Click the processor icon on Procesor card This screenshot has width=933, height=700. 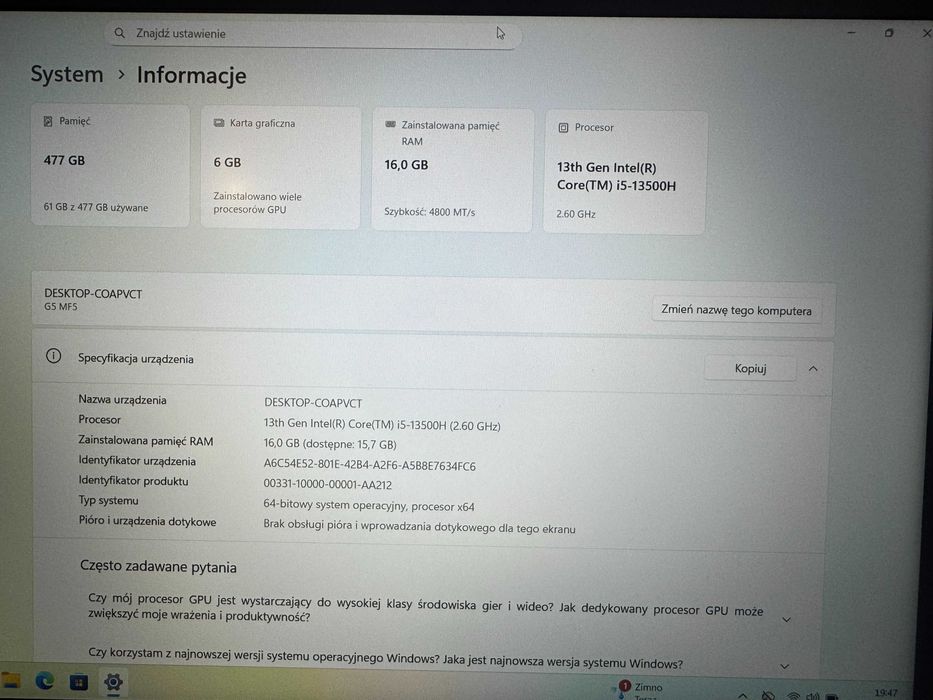[x=563, y=127]
